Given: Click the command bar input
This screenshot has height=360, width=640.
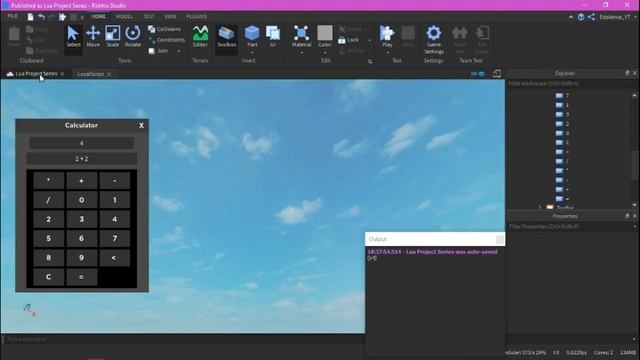Looking at the screenshot, I should (184, 339).
